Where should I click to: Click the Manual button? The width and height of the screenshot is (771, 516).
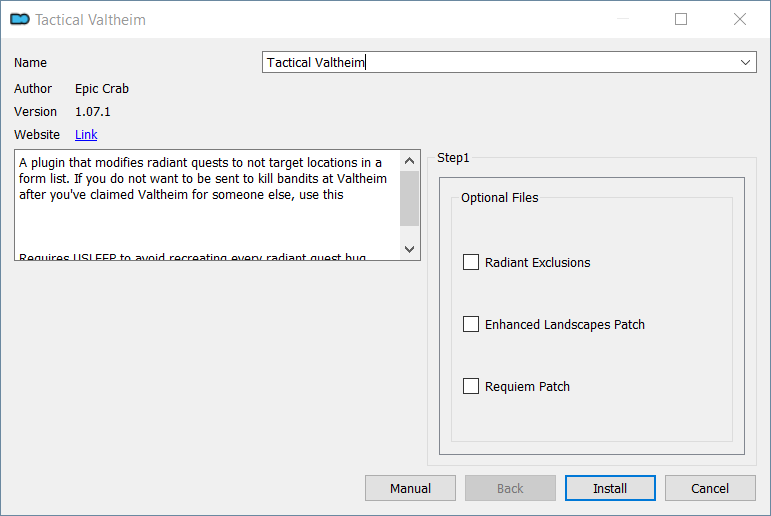(410, 488)
